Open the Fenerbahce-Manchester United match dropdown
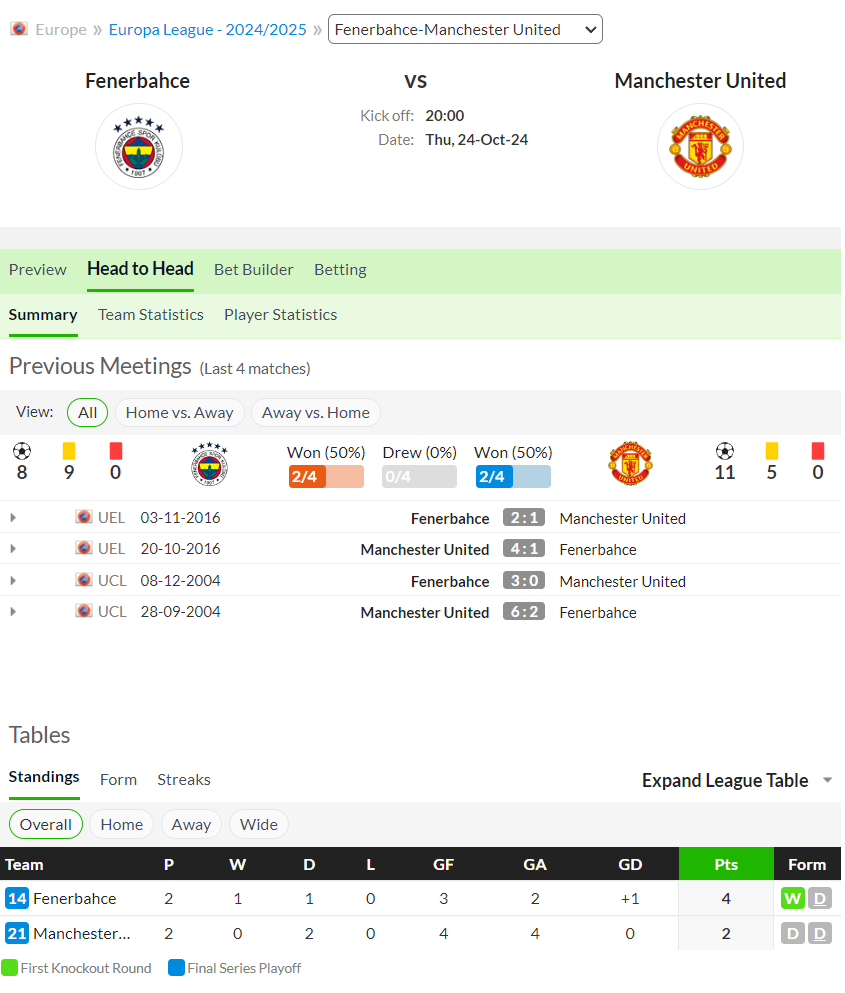The width and height of the screenshot is (845, 993). pos(467,29)
